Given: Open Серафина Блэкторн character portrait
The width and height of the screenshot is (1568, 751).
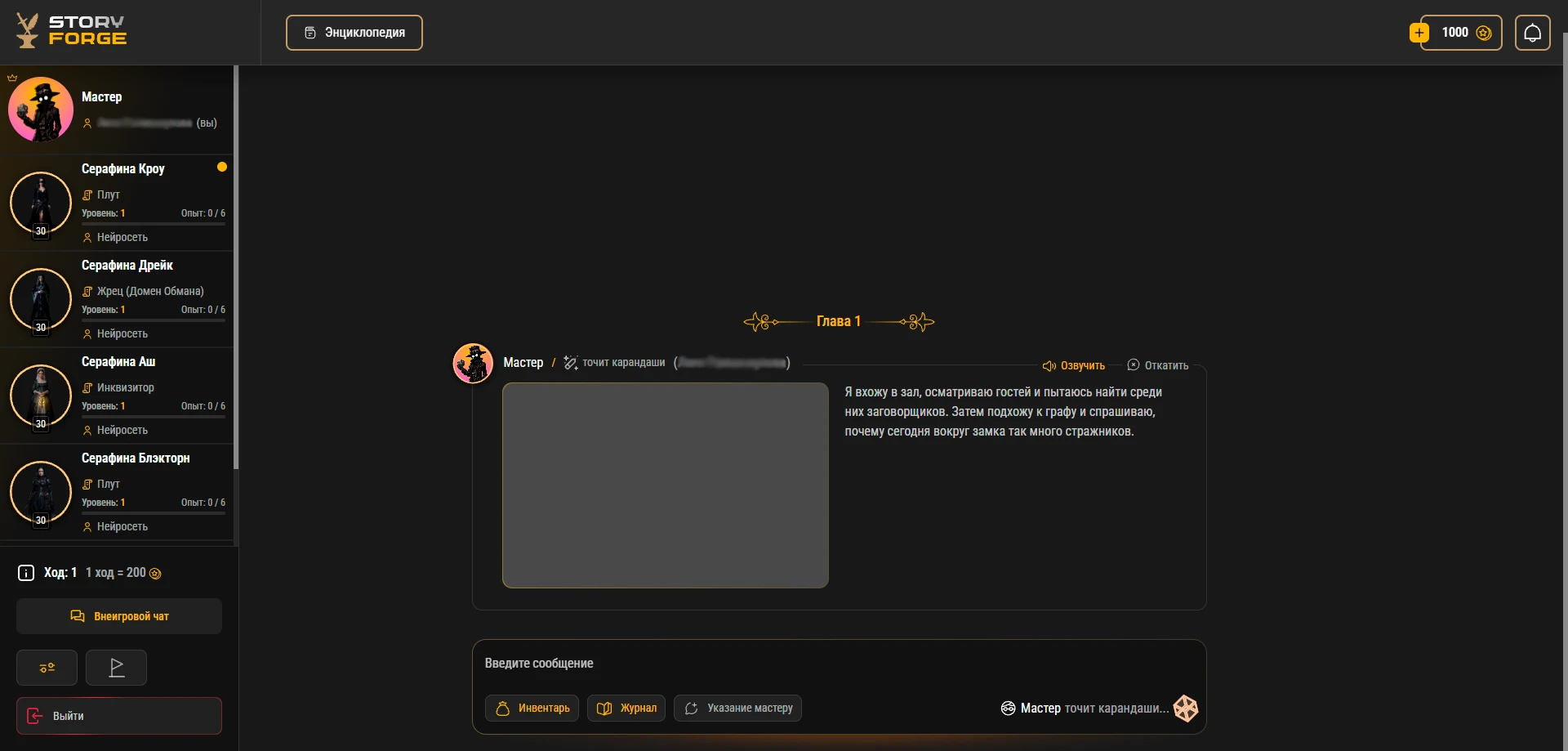Looking at the screenshot, I should (x=41, y=492).
